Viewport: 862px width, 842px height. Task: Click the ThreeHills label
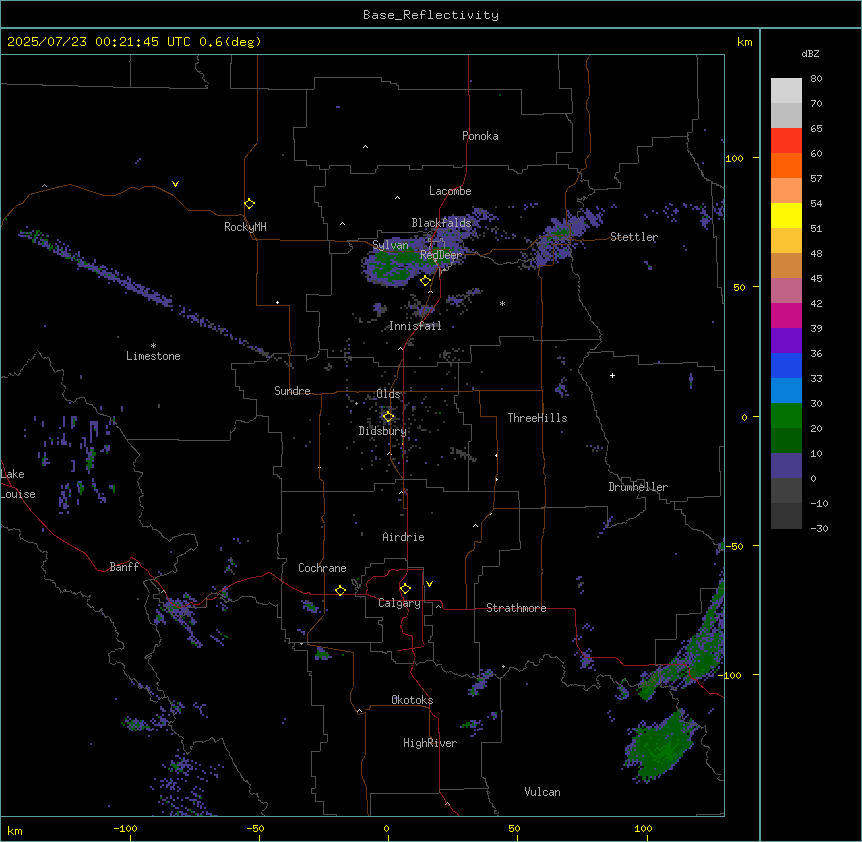coord(537,418)
